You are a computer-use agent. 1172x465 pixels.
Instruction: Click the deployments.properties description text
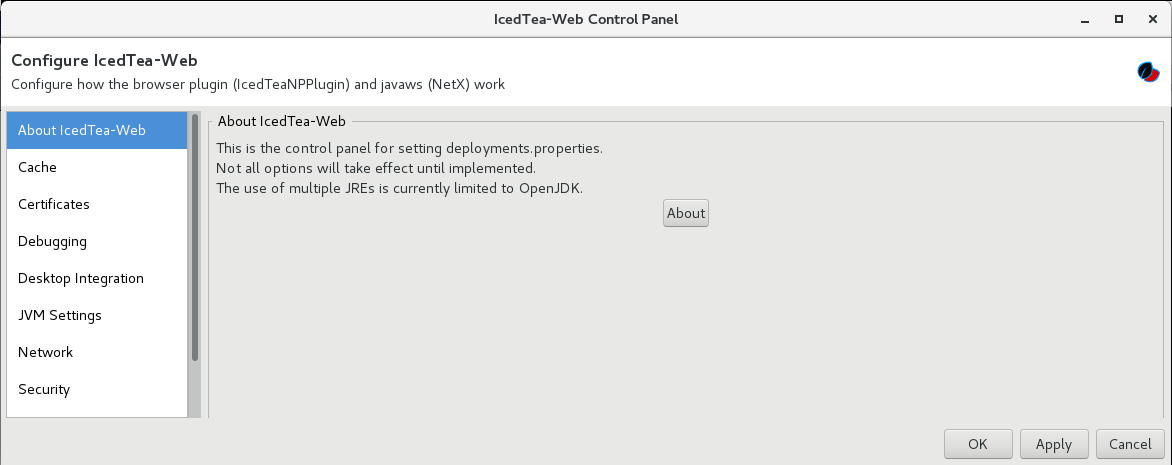pos(409,148)
